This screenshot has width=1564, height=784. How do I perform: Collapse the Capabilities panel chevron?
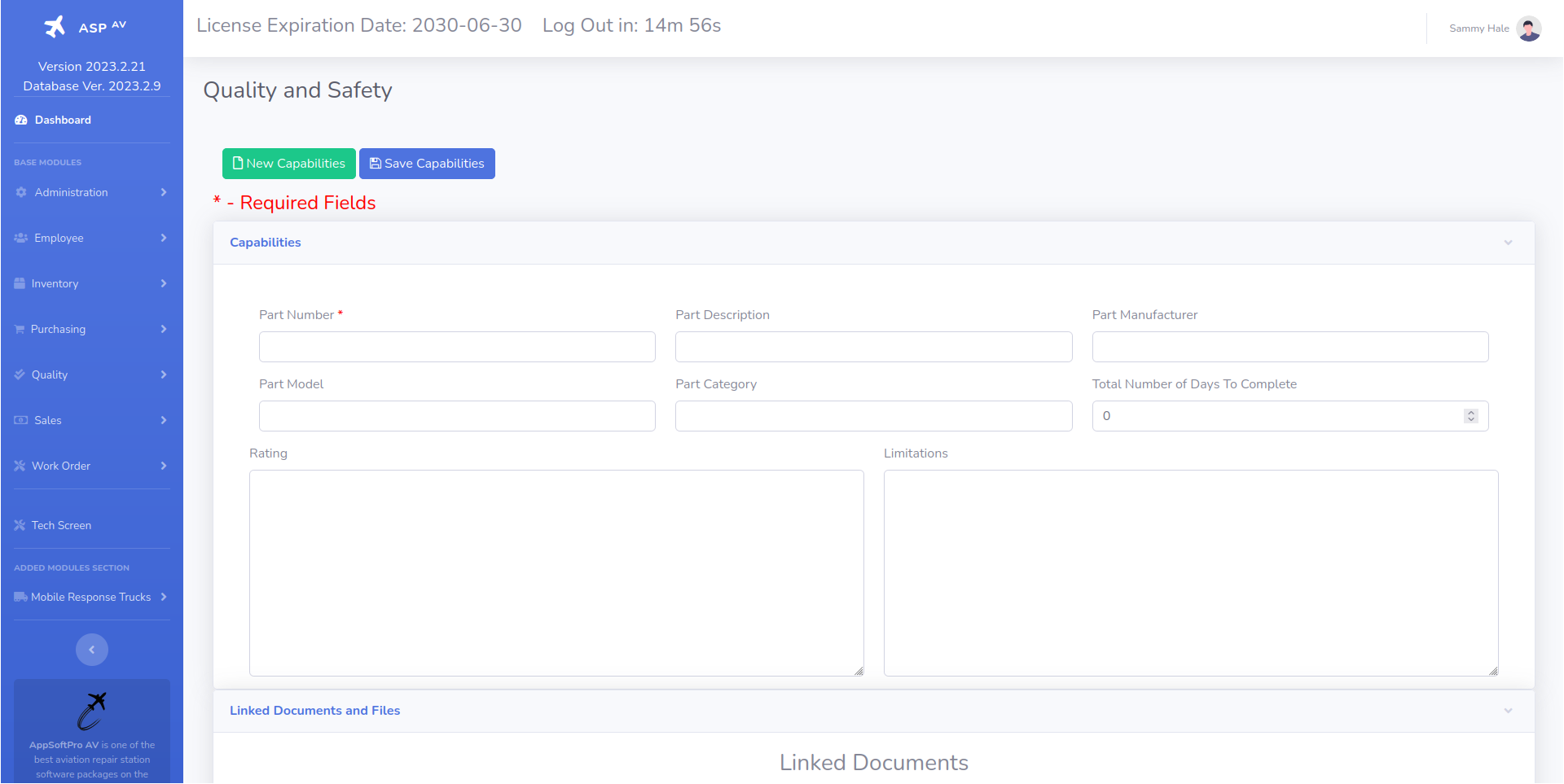pyautogui.click(x=1508, y=243)
